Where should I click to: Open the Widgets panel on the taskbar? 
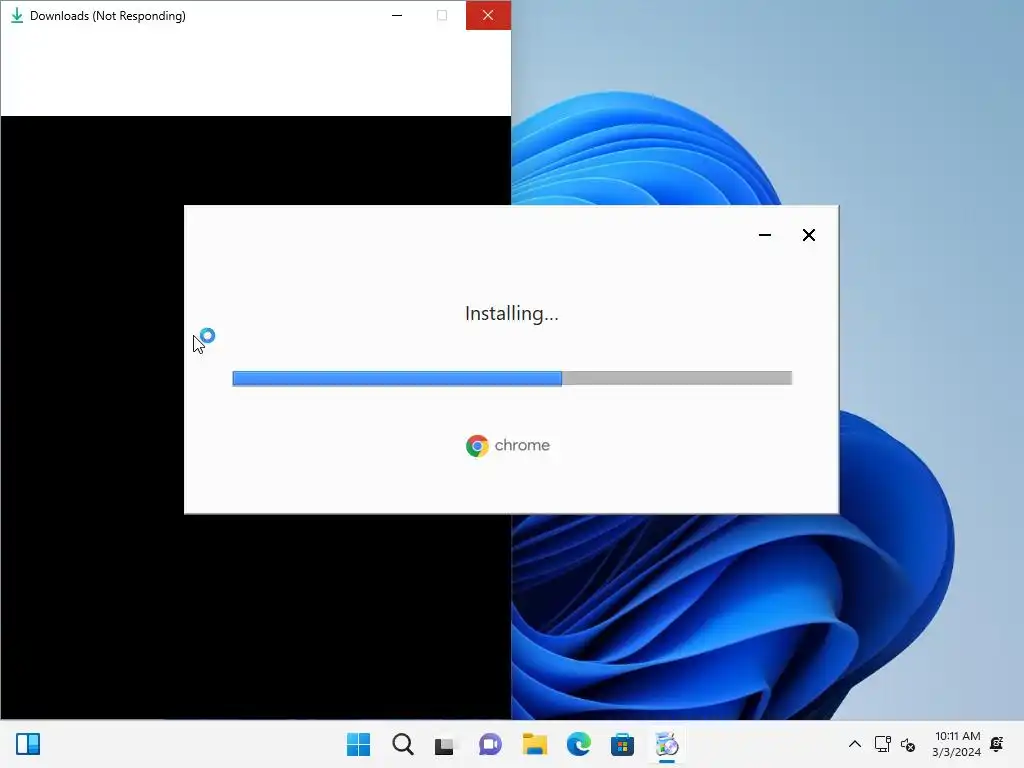[28, 744]
